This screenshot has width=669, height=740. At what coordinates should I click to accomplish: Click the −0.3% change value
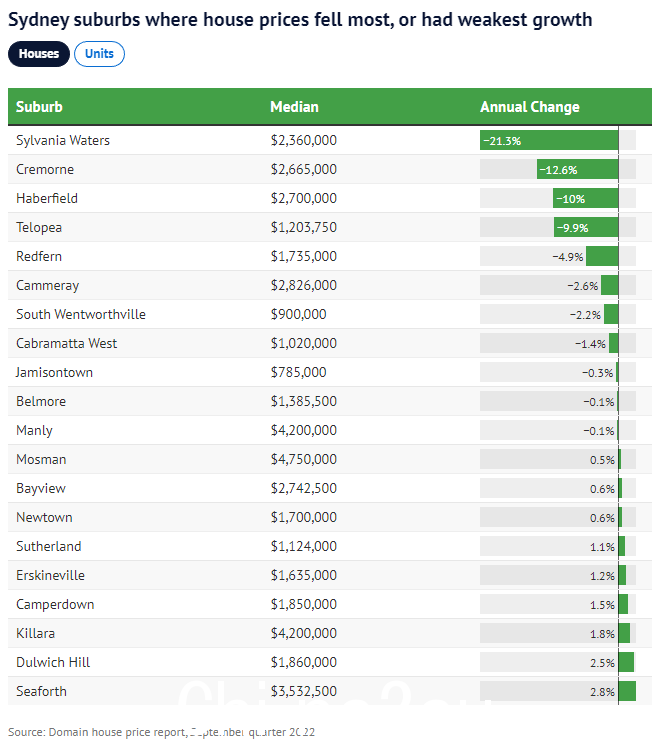597,373
